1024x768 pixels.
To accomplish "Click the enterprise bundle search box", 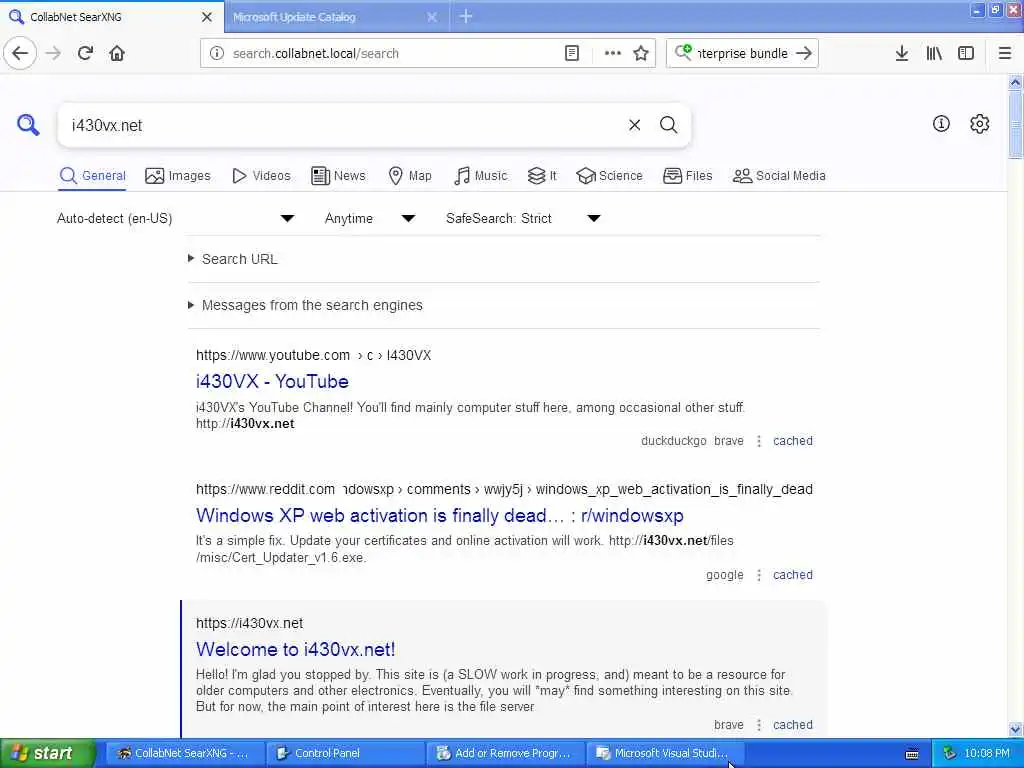I will pyautogui.click(x=741, y=54).
